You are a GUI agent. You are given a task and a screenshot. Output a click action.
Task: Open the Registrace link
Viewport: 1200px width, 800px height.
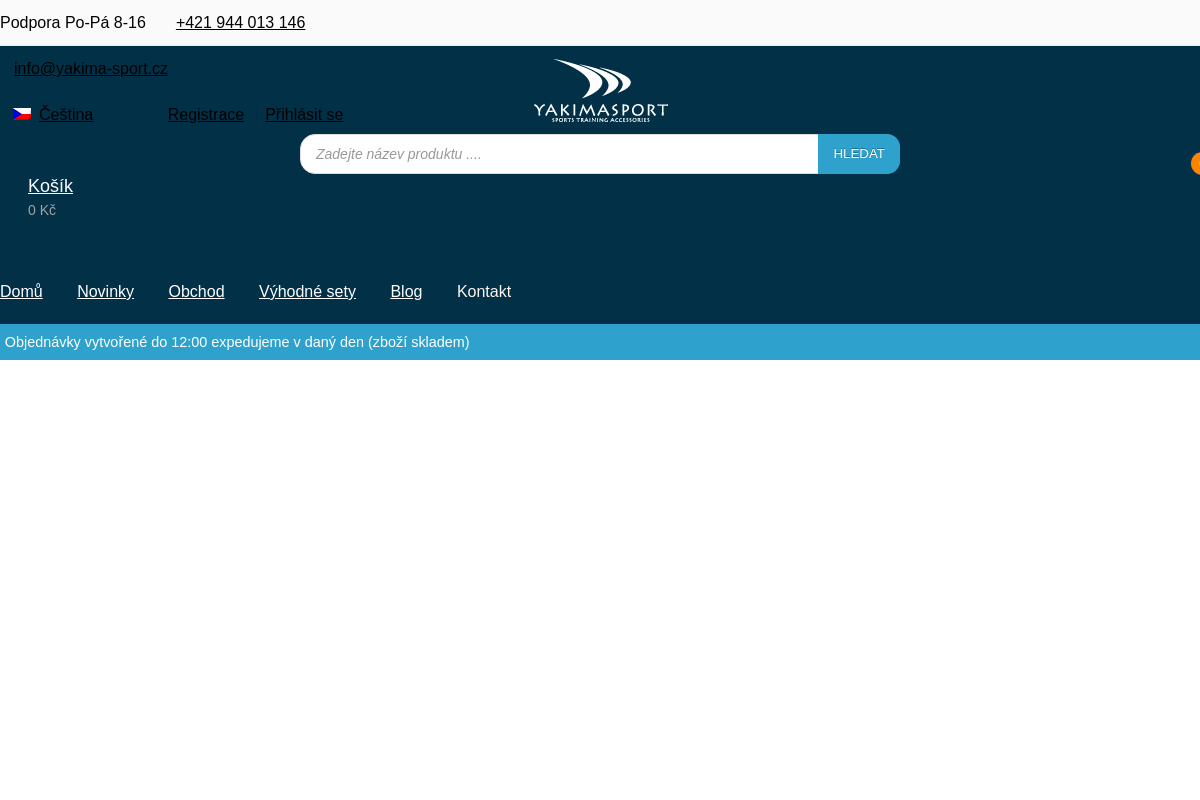coord(206,114)
